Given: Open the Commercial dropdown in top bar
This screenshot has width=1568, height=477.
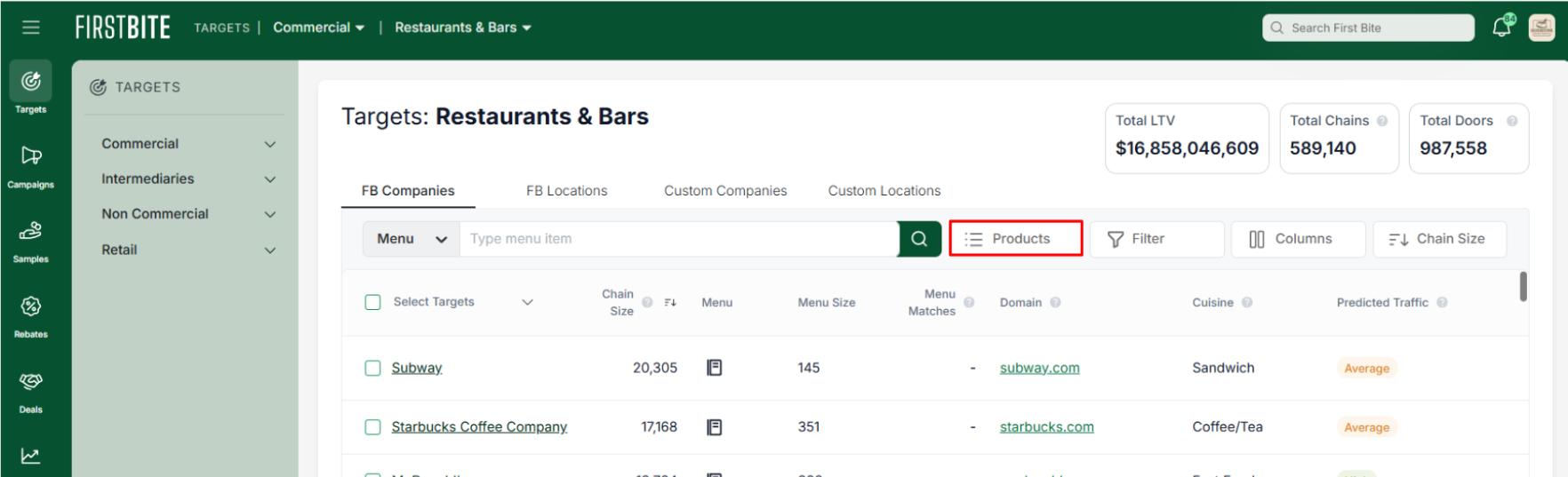Looking at the screenshot, I should point(318,28).
